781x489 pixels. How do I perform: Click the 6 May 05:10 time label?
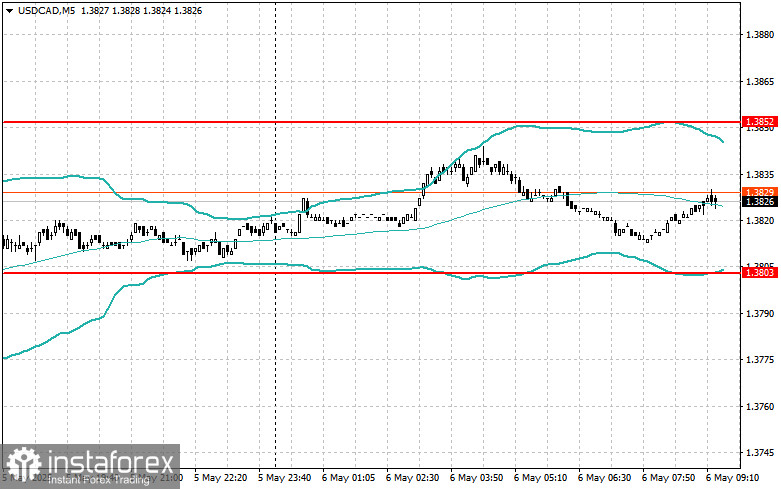540,478
